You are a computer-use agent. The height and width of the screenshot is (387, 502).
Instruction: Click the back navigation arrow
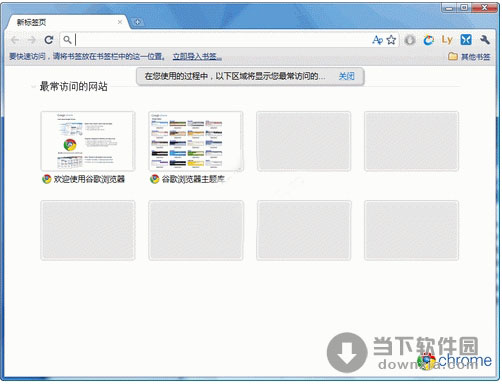click(15, 40)
